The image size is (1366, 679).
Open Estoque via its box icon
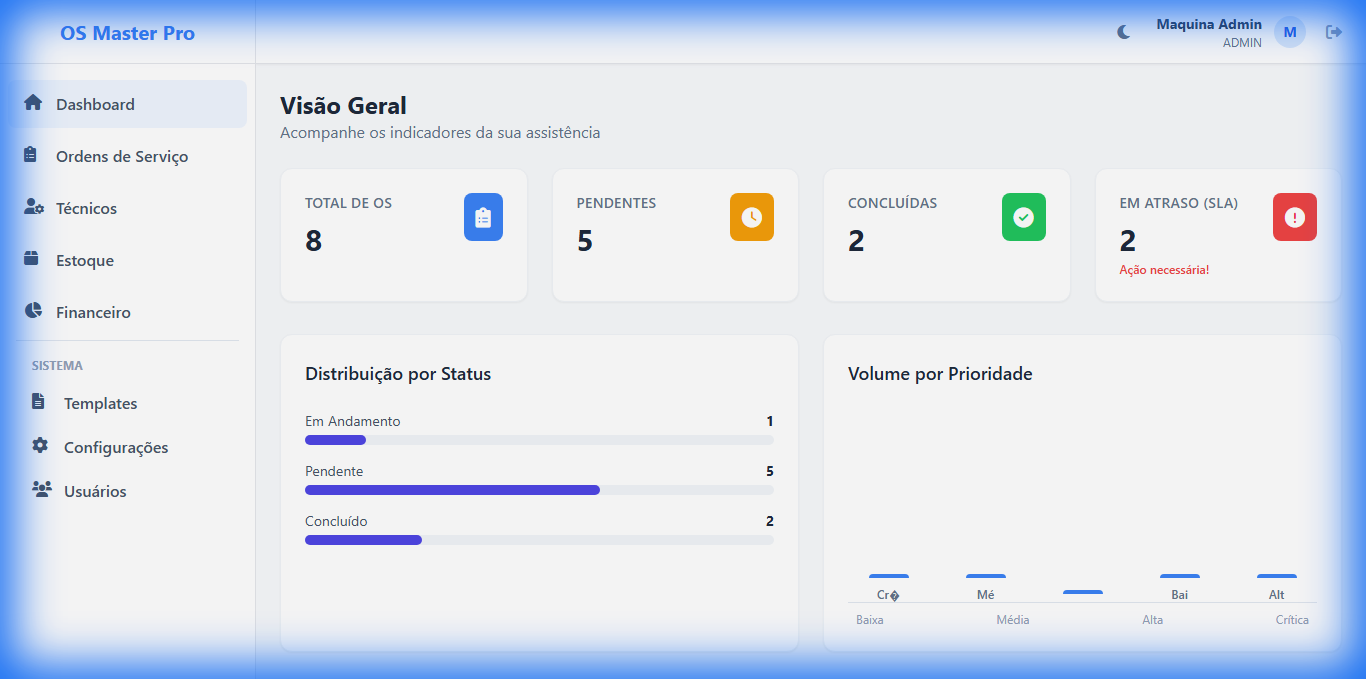pos(31,260)
